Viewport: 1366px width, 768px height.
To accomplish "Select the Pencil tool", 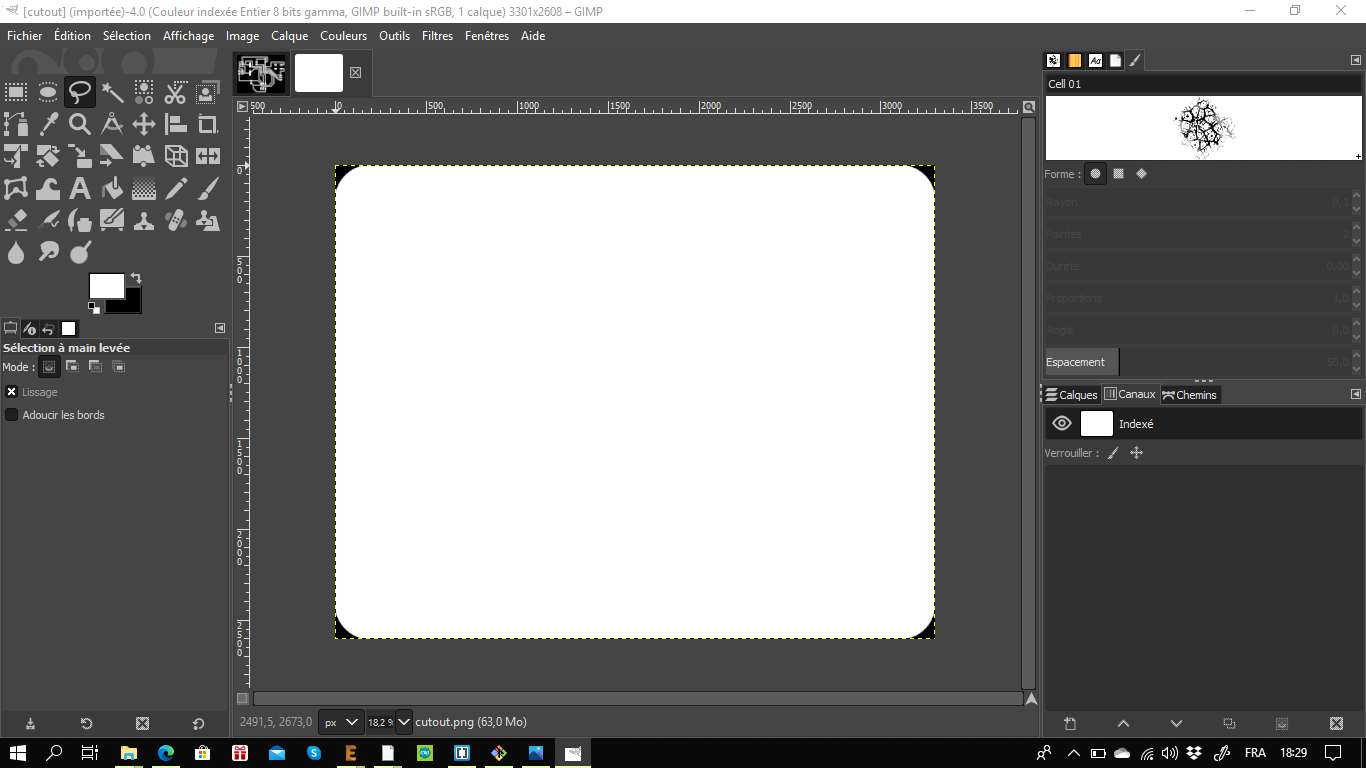I will (x=176, y=189).
